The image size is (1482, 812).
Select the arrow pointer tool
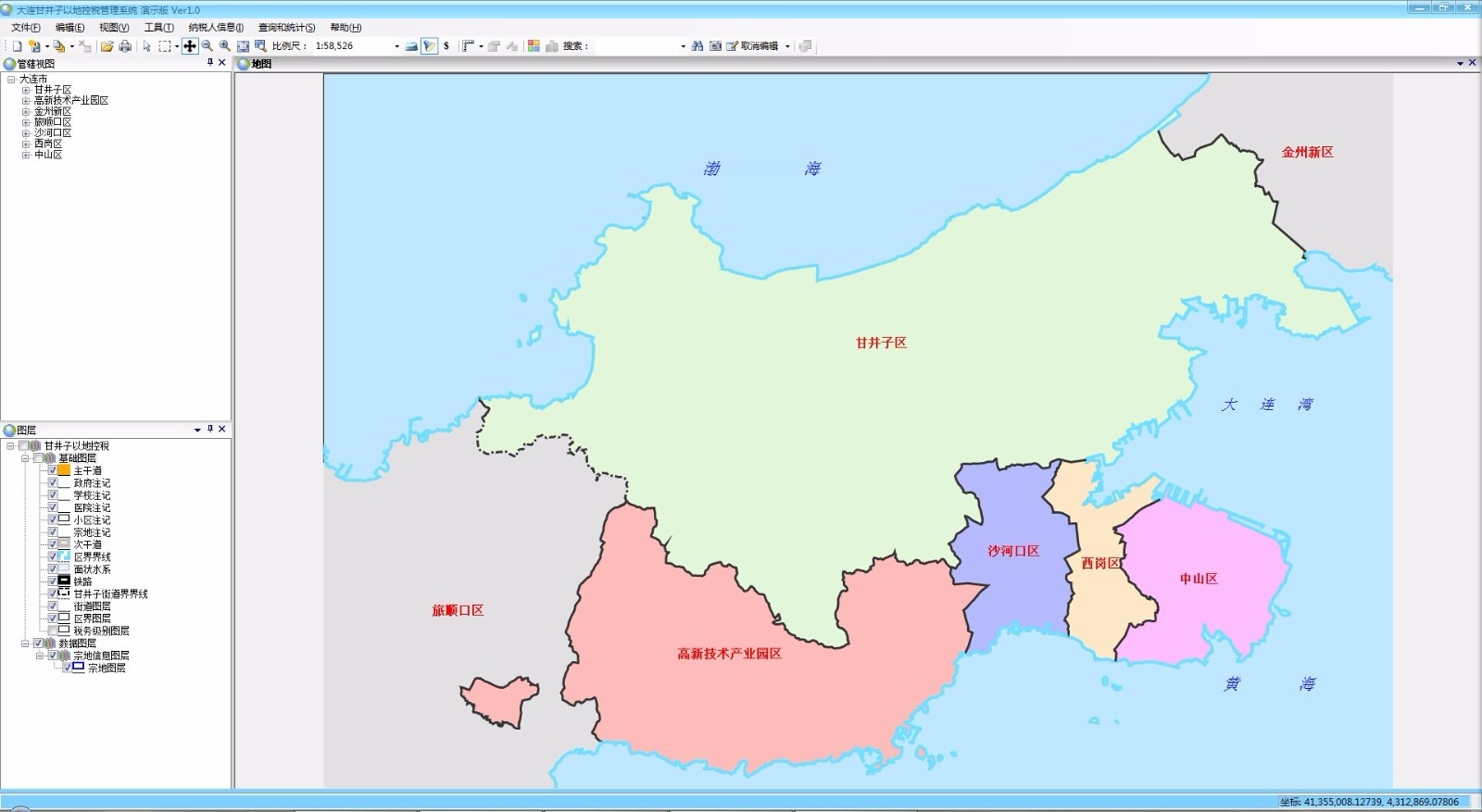point(146,45)
